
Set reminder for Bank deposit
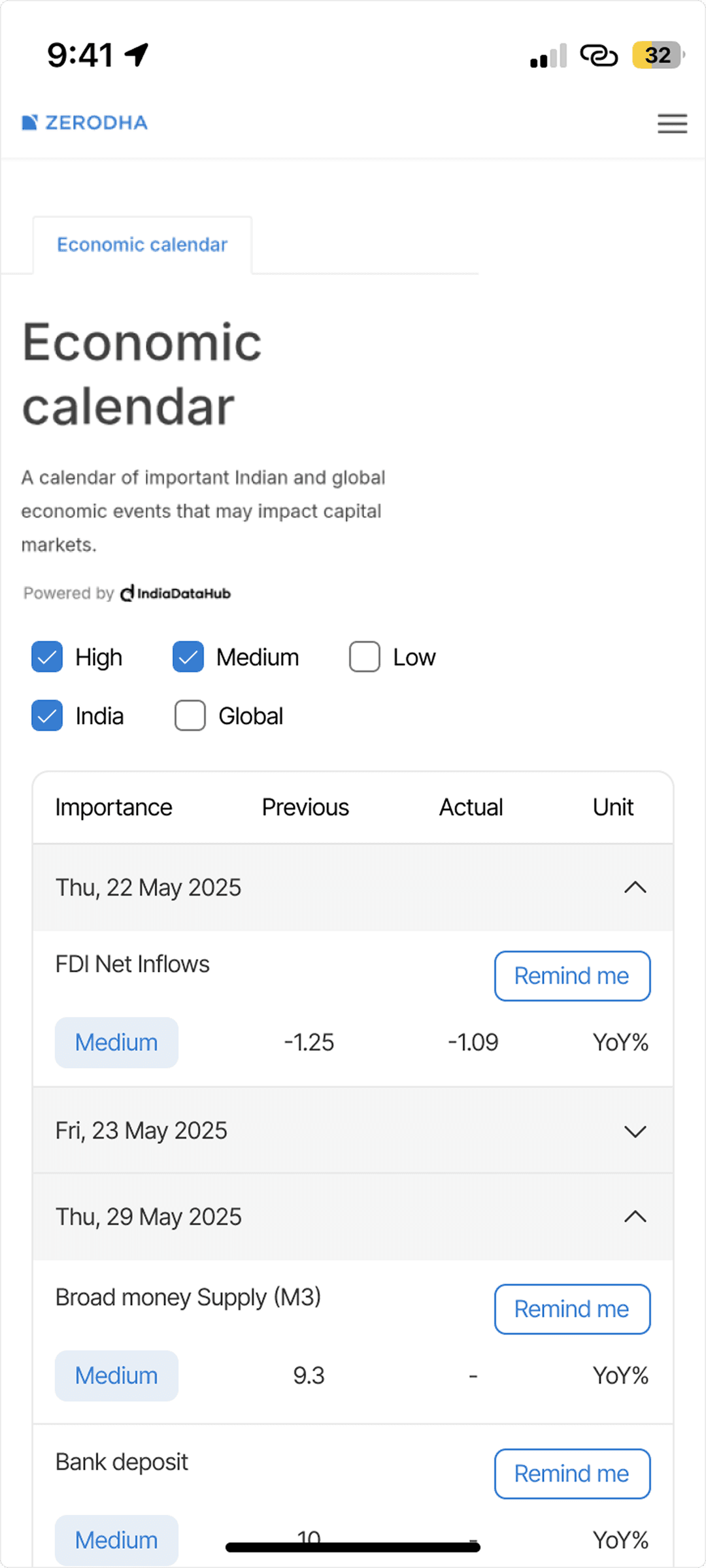[x=572, y=1474]
